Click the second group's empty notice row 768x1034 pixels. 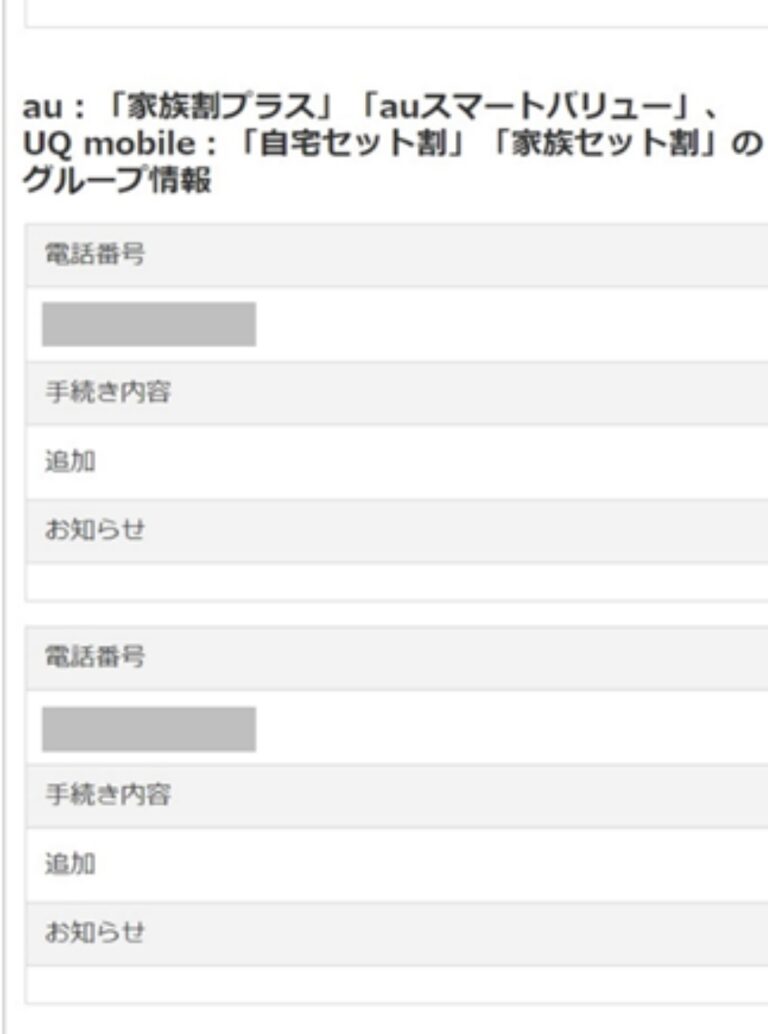point(396,983)
